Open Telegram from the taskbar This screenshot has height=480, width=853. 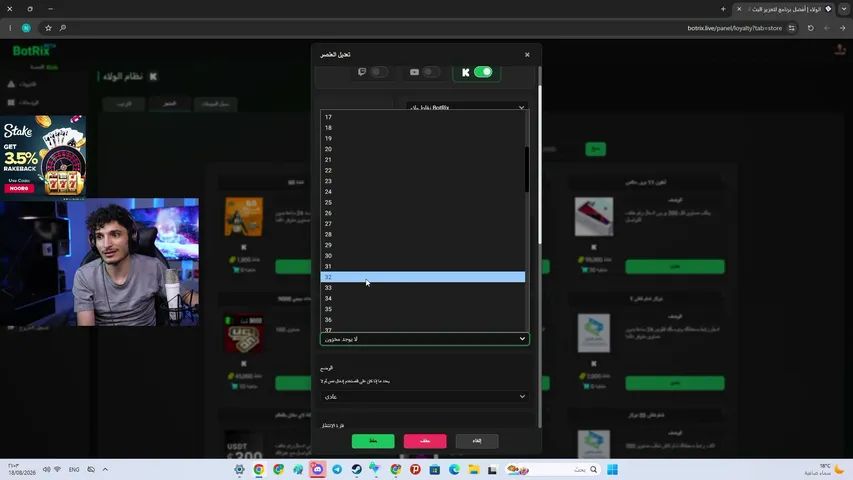(x=337, y=469)
